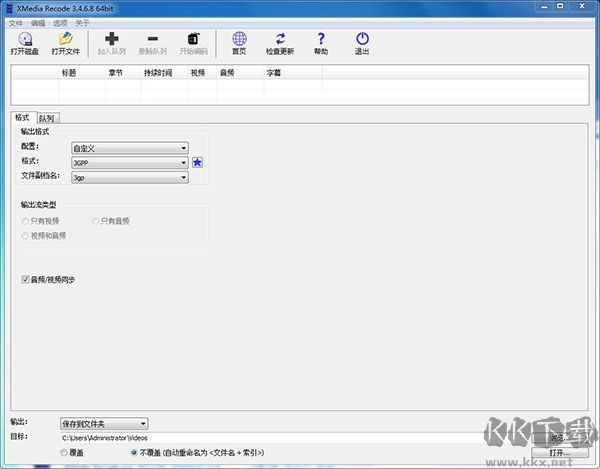The width and height of the screenshot is (600, 469).
Task: Click the 浏览 browse button
Action: [559, 438]
